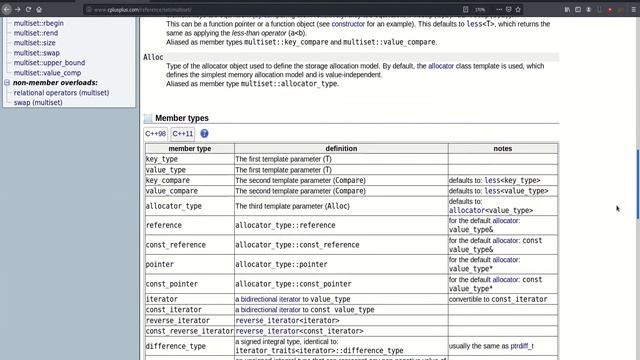
Task: Switch to the C++98 tab
Action: point(156,133)
